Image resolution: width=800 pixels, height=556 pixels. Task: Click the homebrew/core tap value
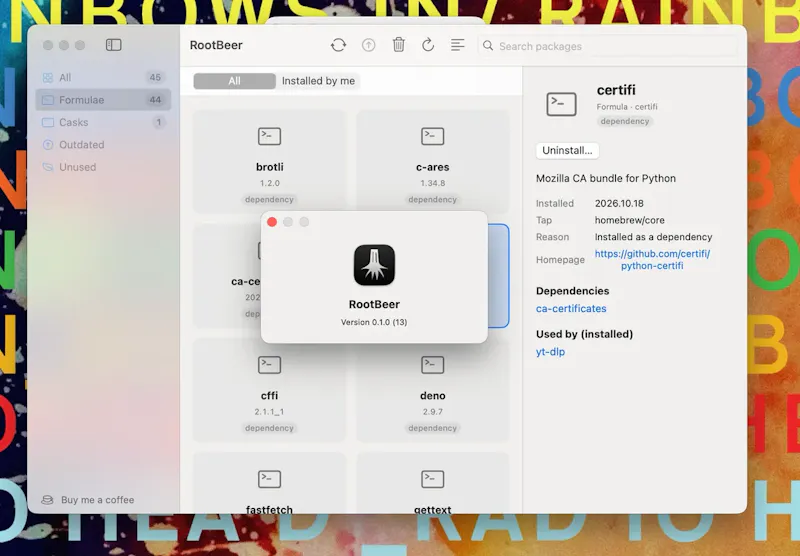click(x=630, y=220)
